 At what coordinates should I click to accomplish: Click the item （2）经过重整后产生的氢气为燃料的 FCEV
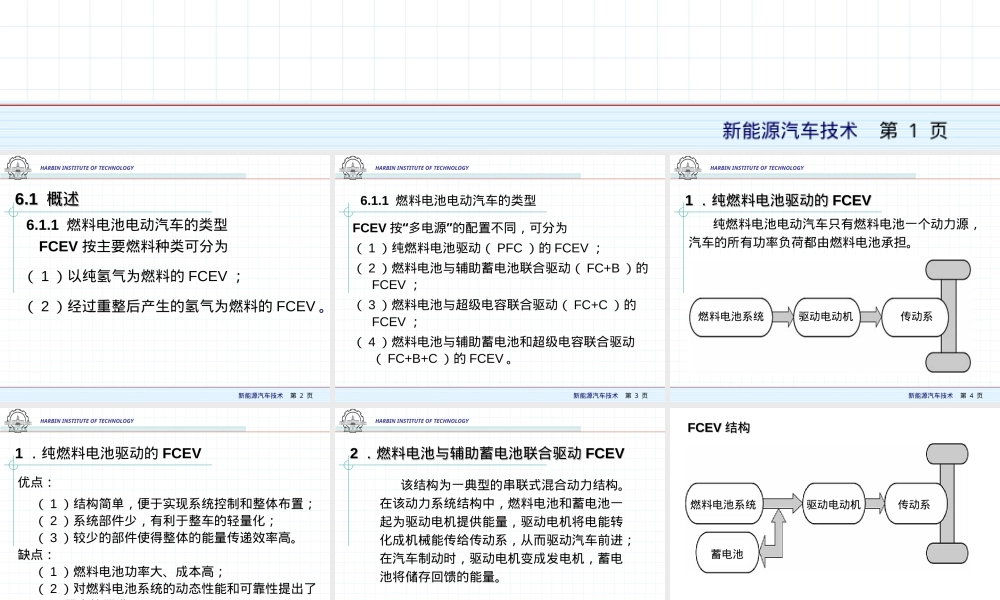click(176, 306)
